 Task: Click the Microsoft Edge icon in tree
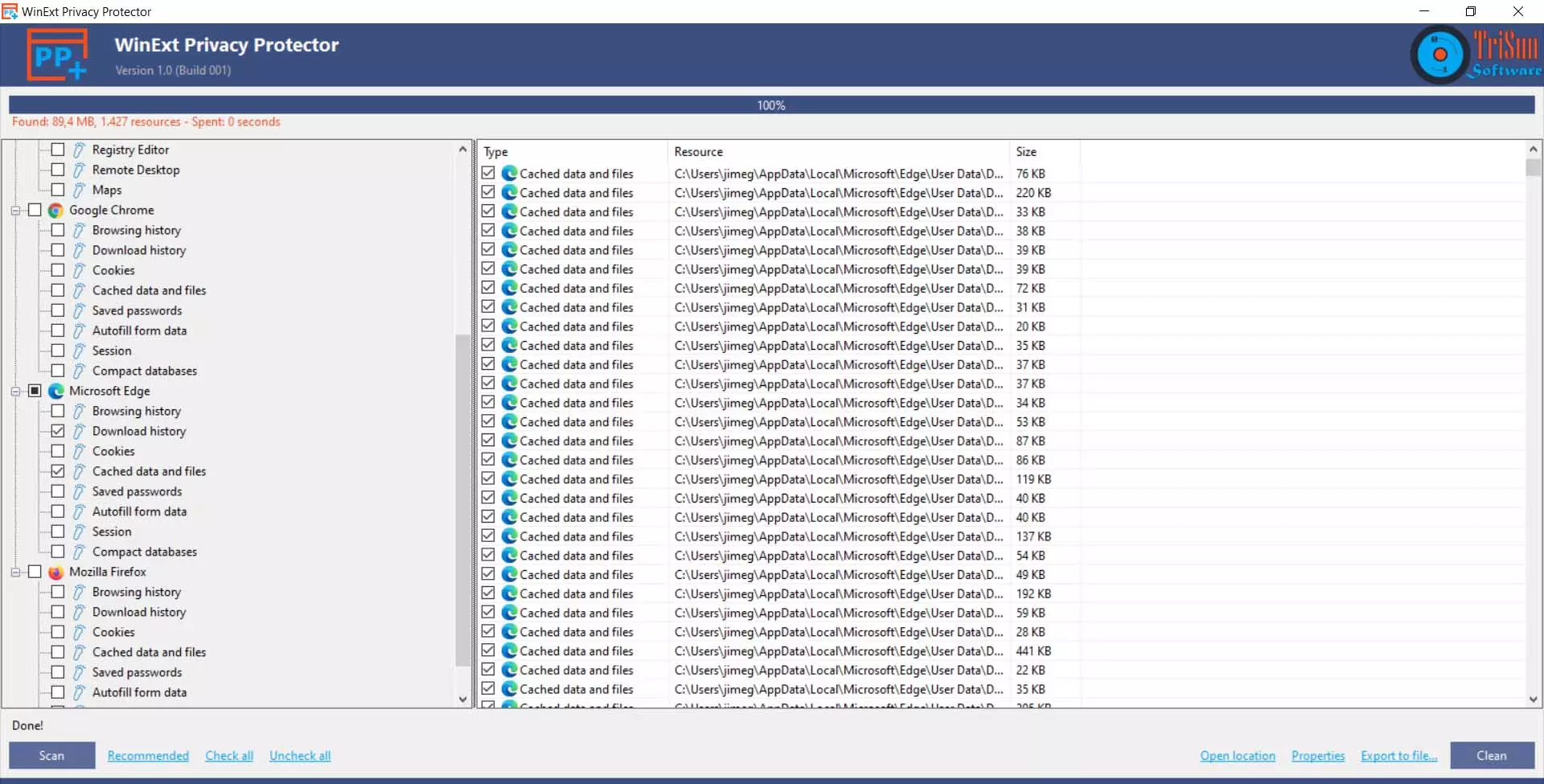coord(55,391)
